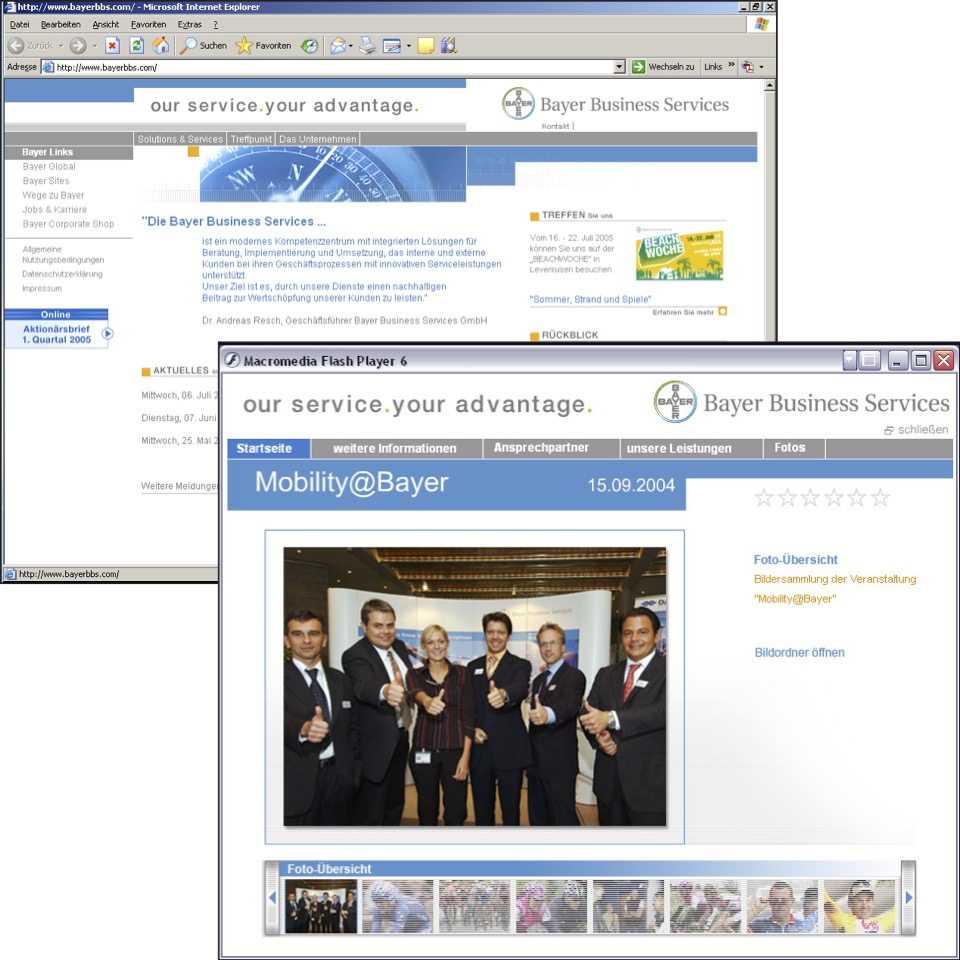Open the Bayer Global link

click(49, 167)
